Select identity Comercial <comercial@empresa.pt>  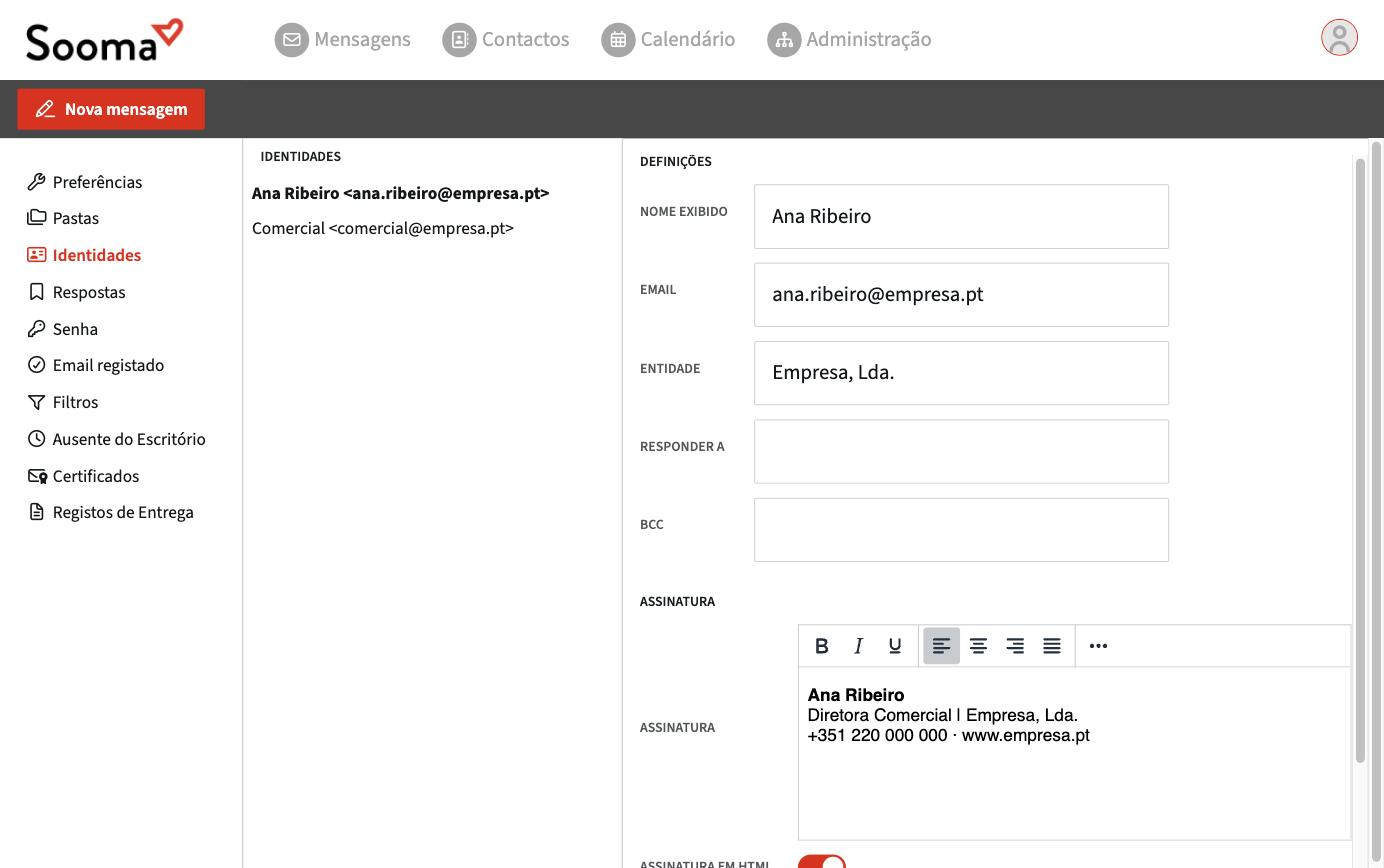pos(383,228)
